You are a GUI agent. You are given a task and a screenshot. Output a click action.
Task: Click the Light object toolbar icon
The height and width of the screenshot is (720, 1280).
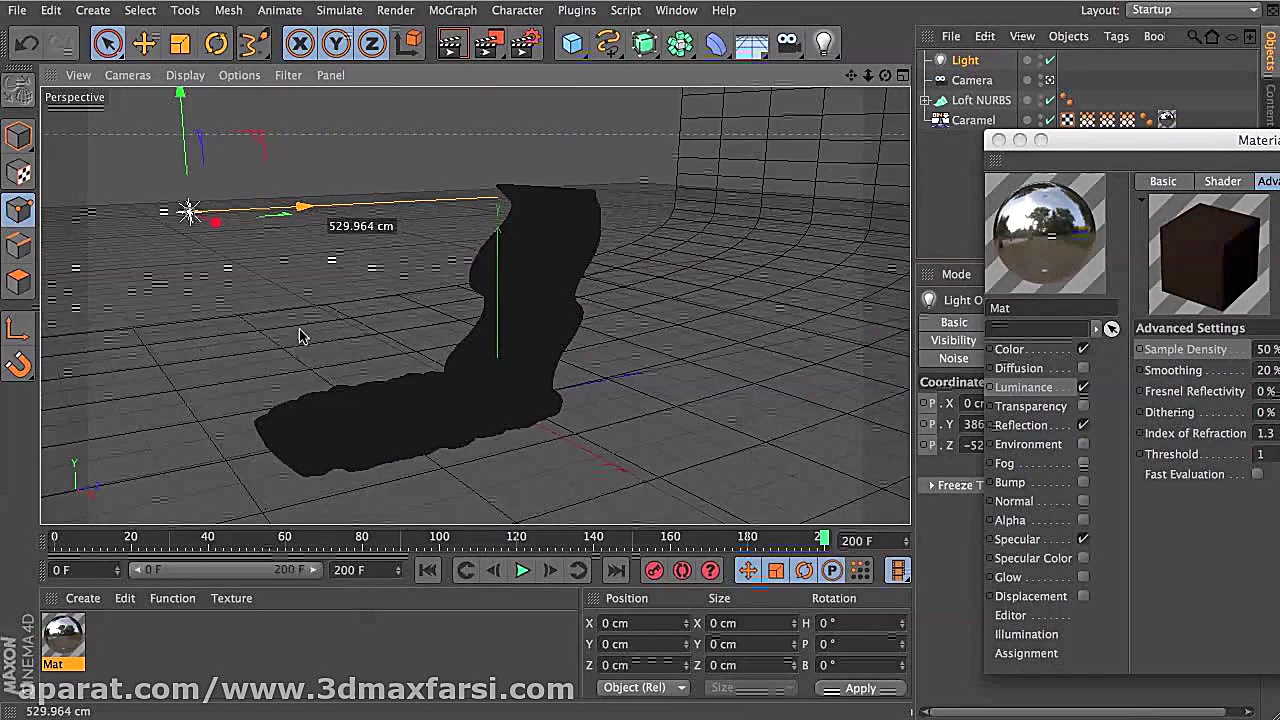pyautogui.click(x=824, y=43)
